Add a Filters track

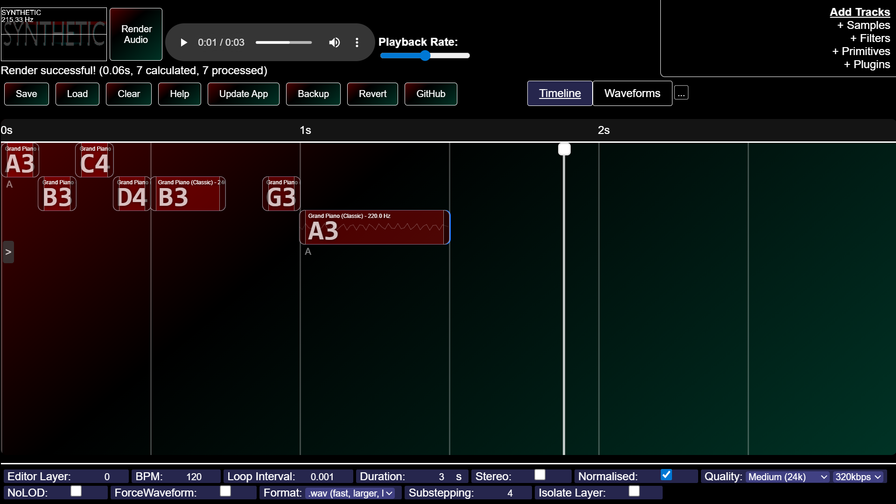tap(870, 38)
